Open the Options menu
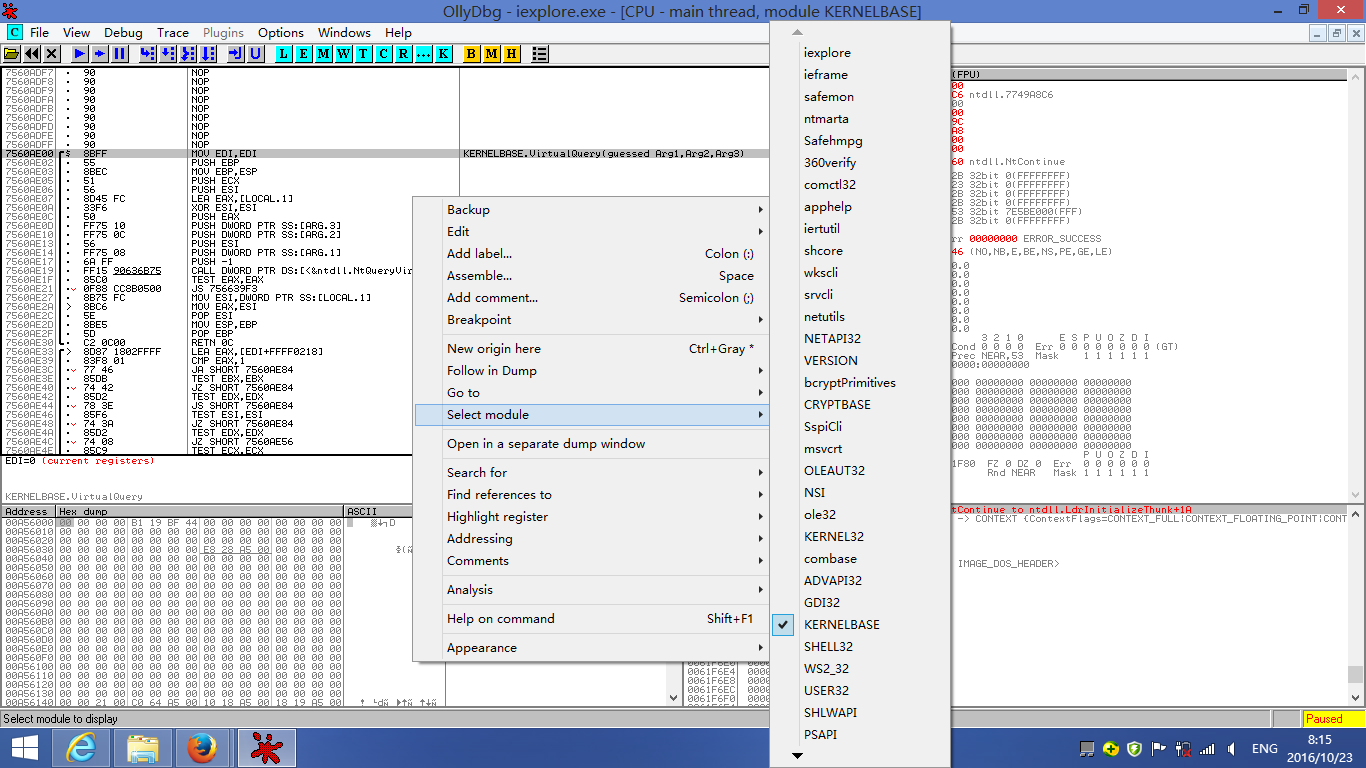Image resolution: width=1366 pixels, height=768 pixels. click(x=281, y=33)
